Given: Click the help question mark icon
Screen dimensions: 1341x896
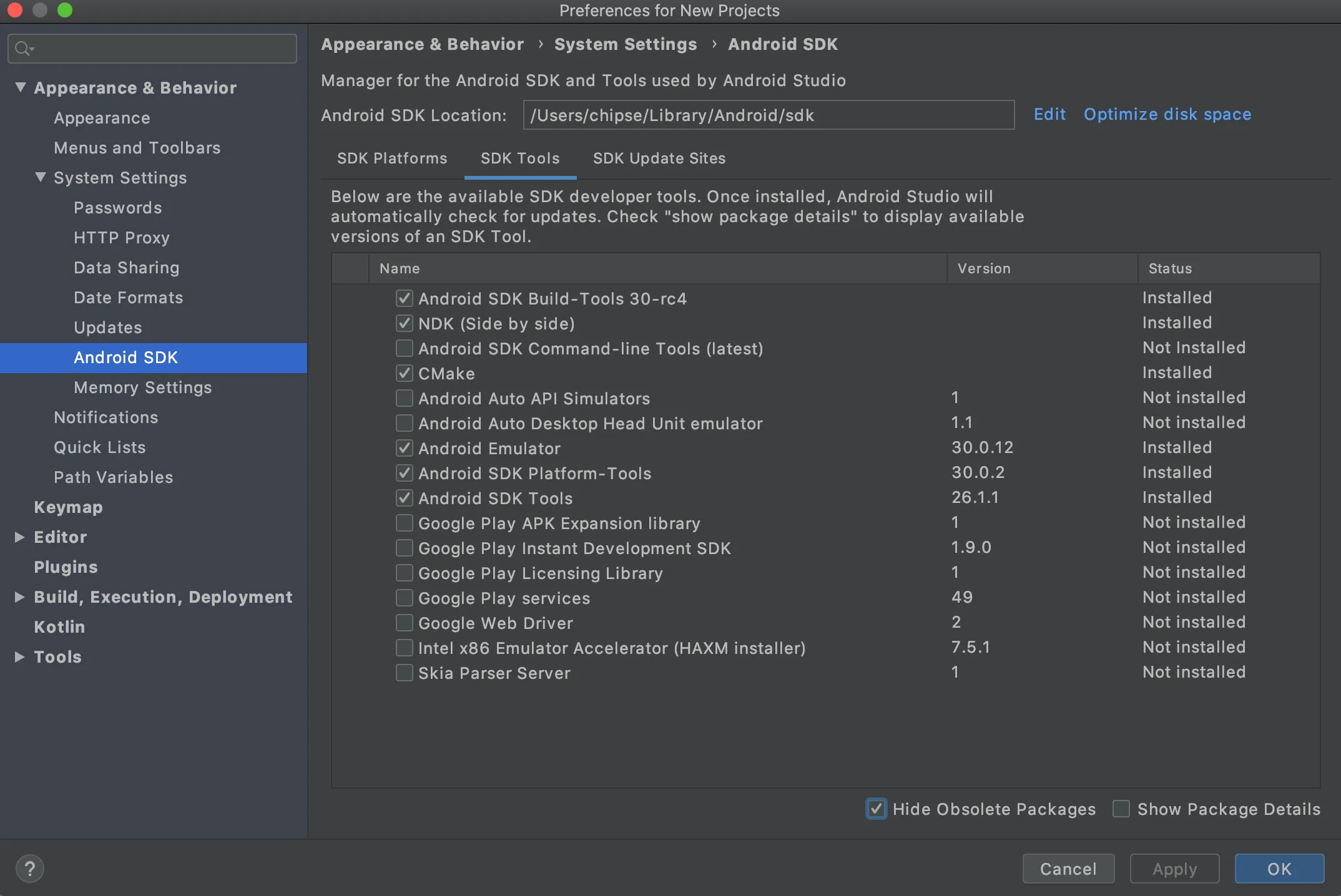Looking at the screenshot, I should [29, 868].
